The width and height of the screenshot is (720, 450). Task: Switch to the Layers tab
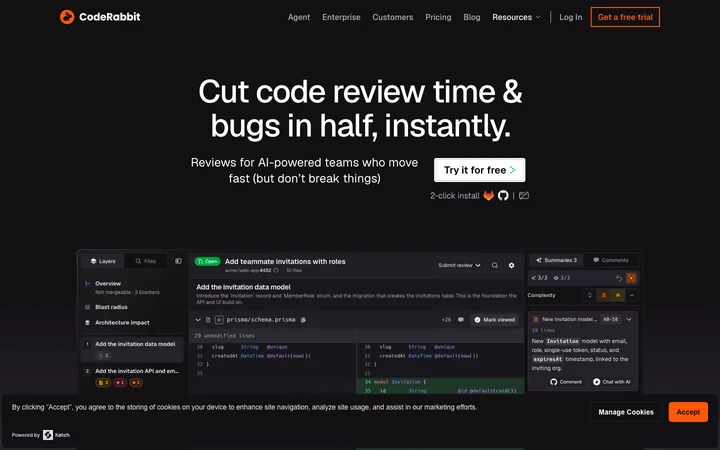[103, 261]
